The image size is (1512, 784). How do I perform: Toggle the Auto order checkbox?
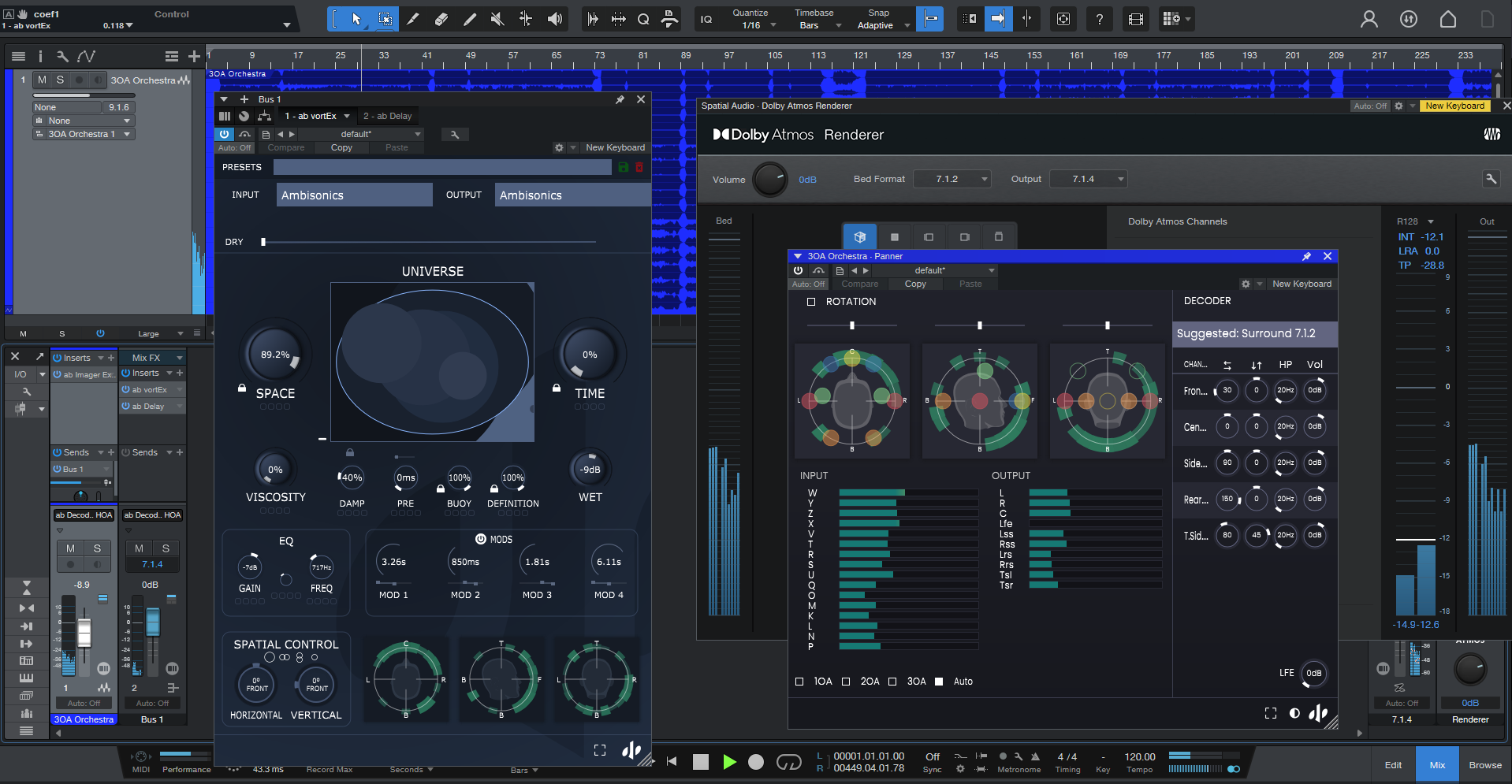(939, 682)
